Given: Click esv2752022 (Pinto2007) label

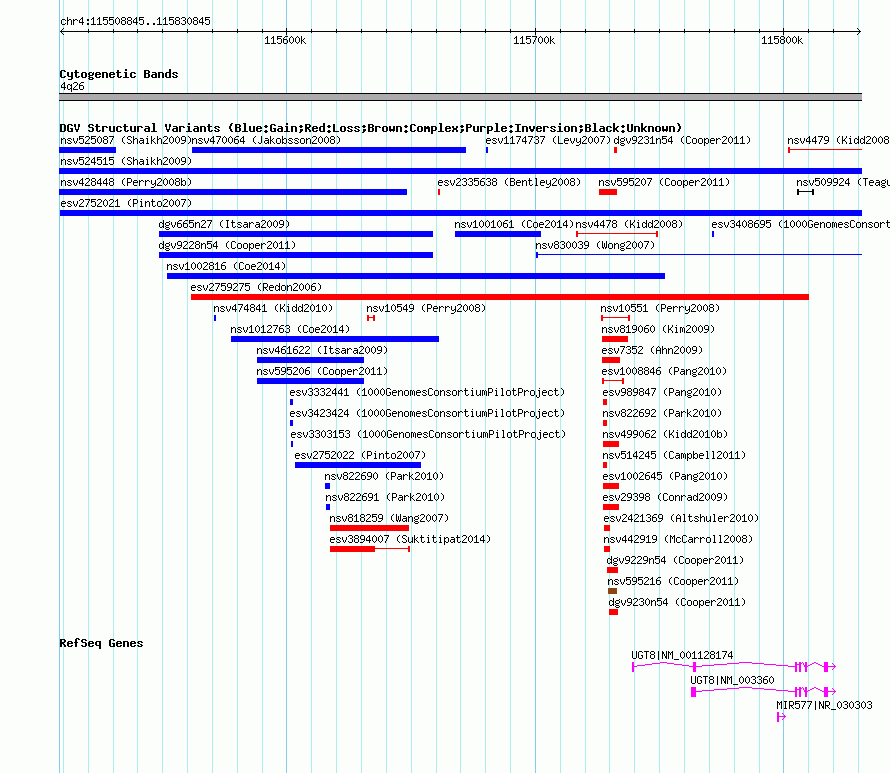Looking at the screenshot, I should 360,455.
